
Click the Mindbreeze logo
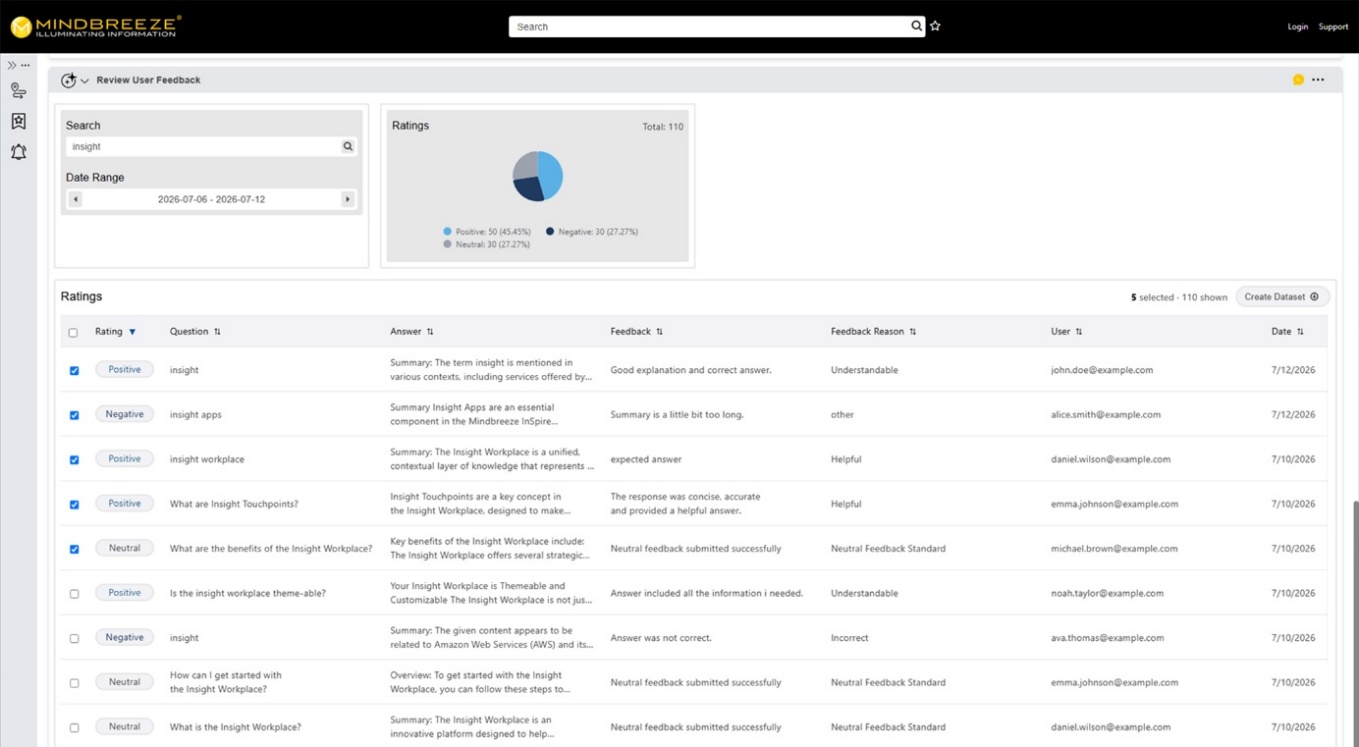[95, 26]
